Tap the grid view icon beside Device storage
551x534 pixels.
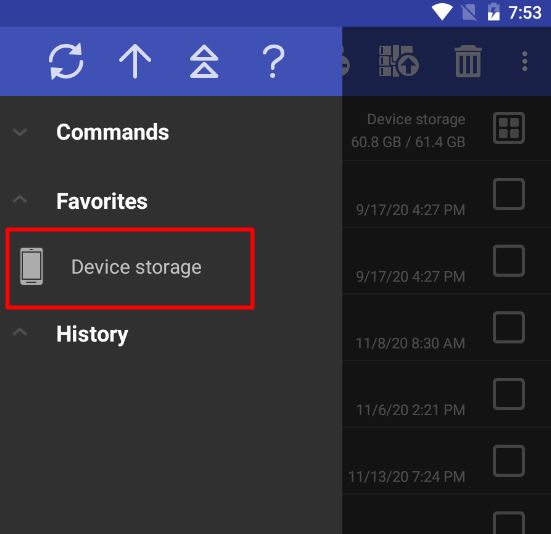click(509, 128)
